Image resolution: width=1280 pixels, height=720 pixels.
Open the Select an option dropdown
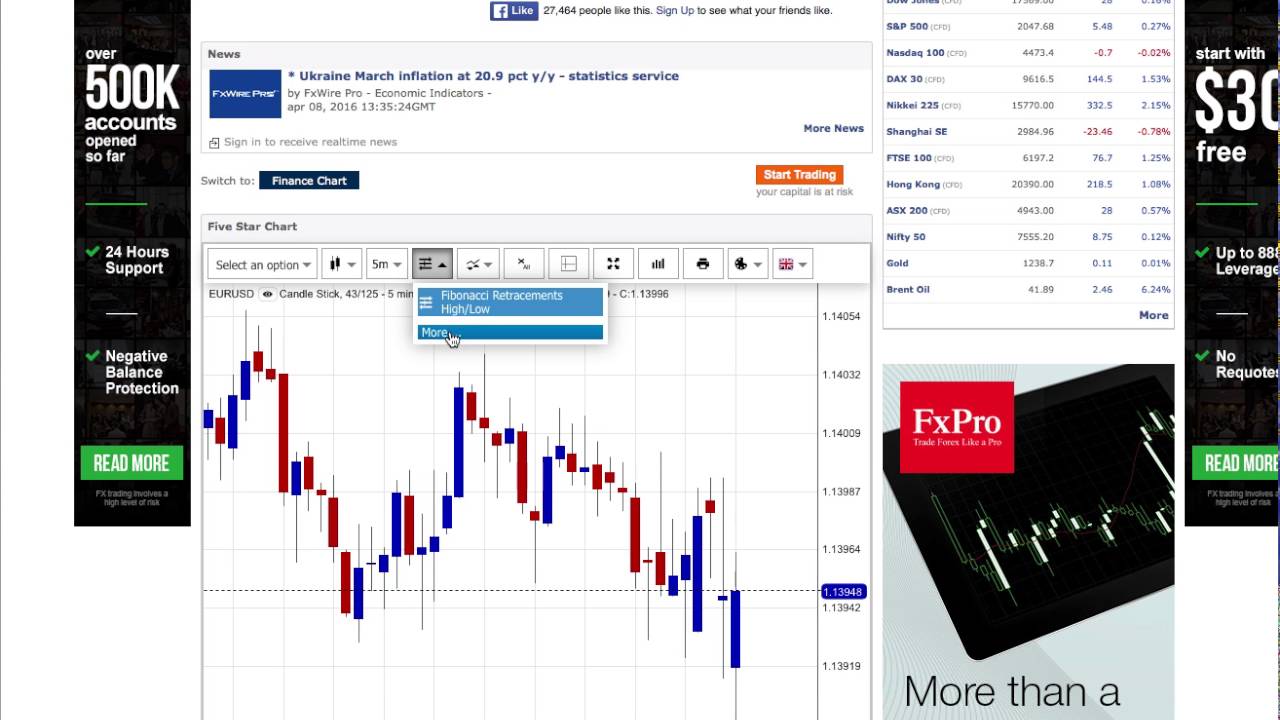point(263,264)
